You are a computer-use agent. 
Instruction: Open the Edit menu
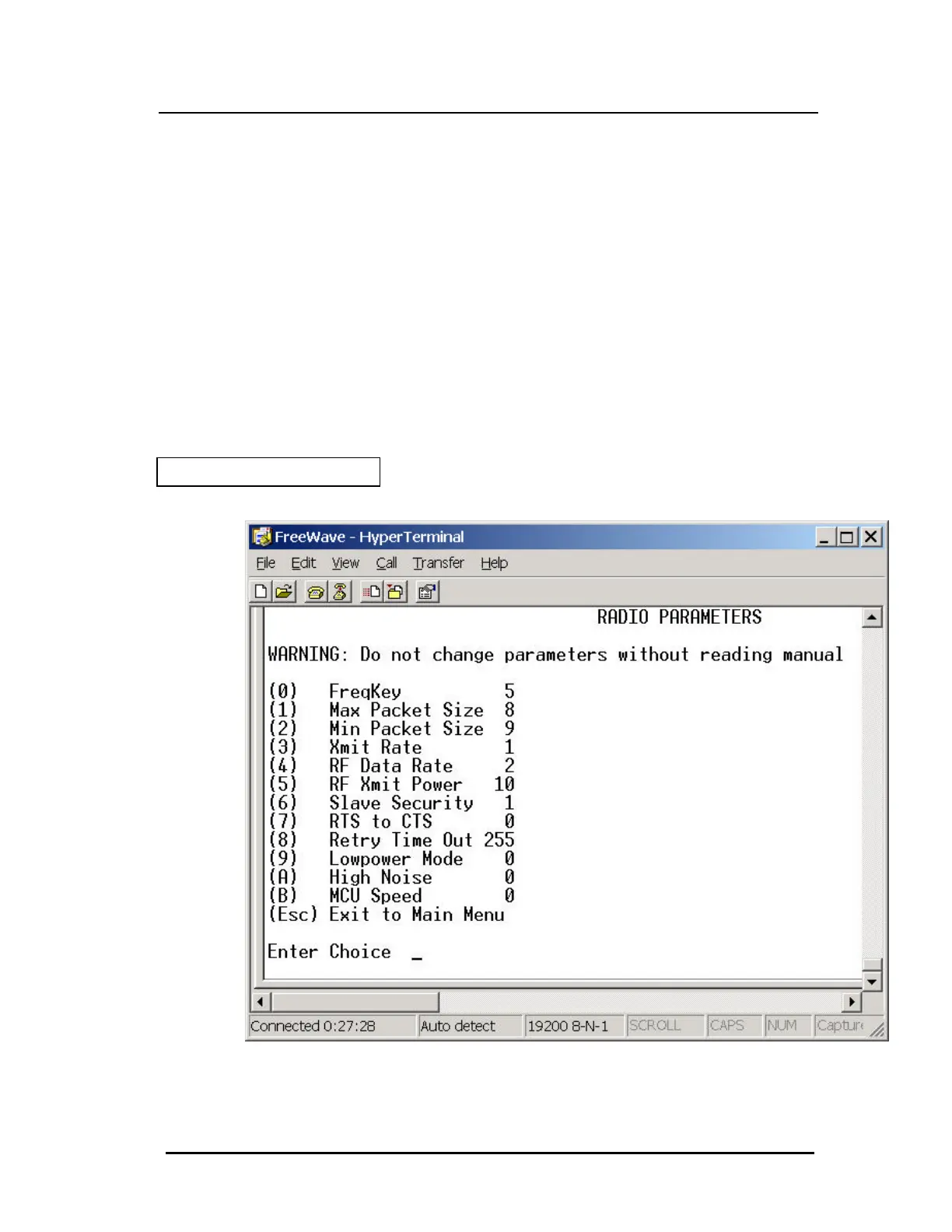click(x=303, y=563)
